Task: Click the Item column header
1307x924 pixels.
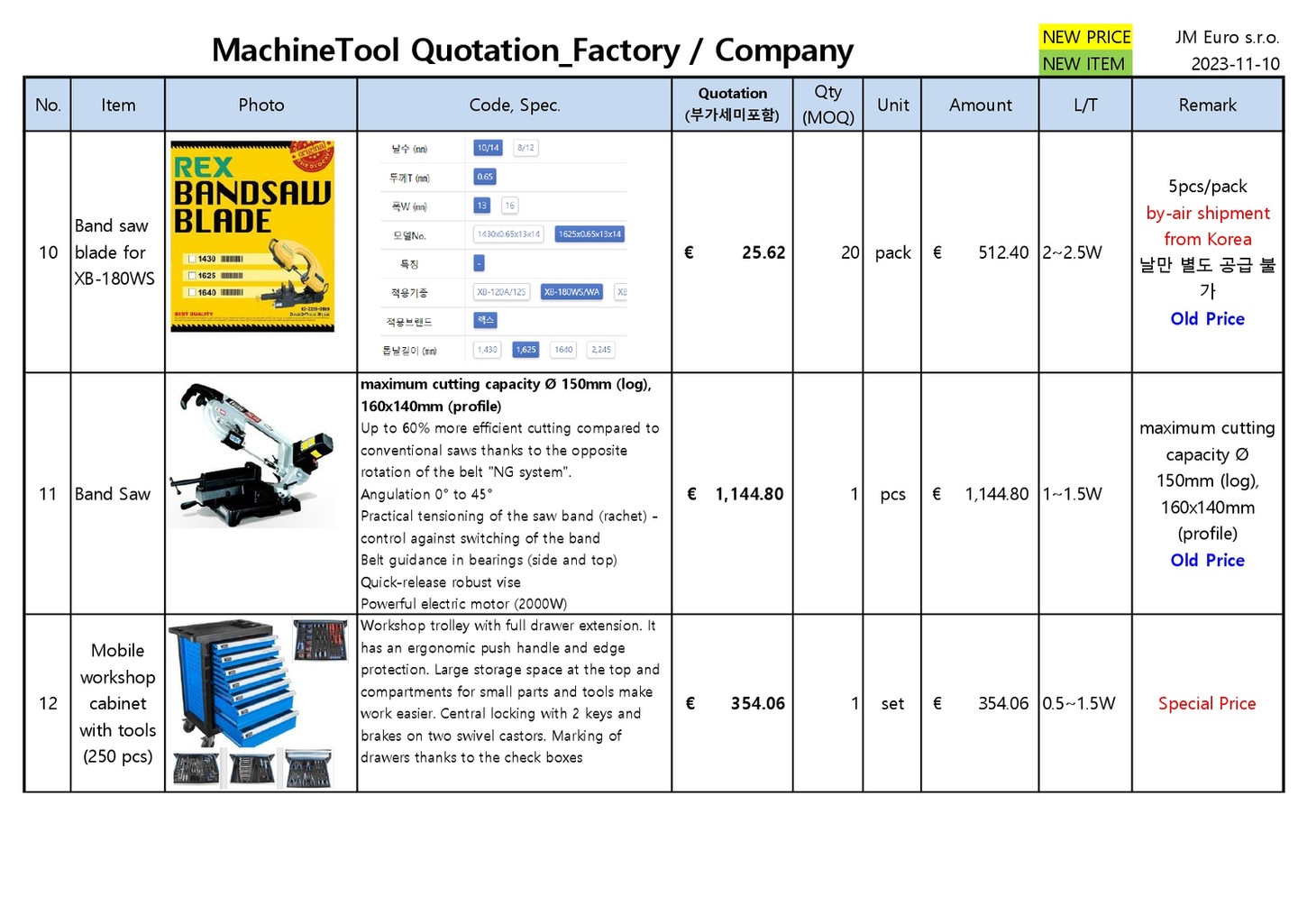Action: (x=118, y=105)
